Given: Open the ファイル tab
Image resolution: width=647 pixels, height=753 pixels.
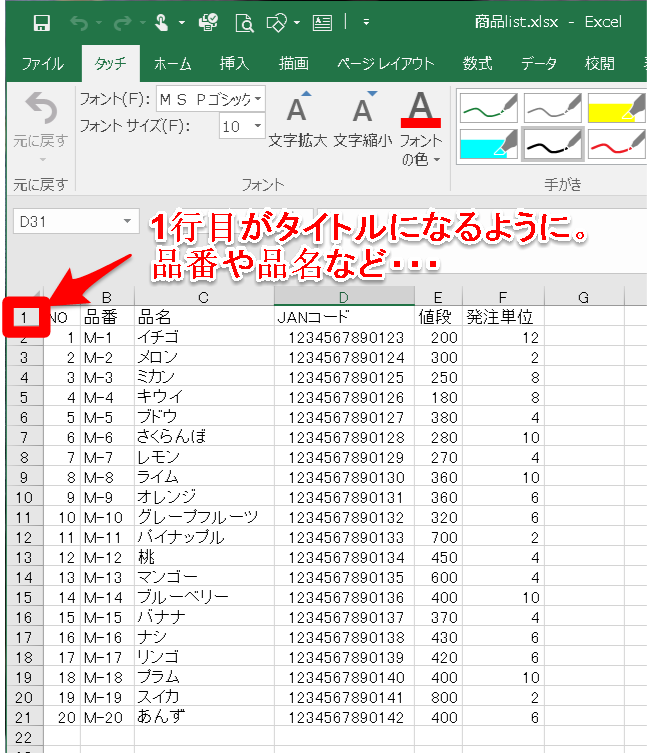Looking at the screenshot, I should (43, 63).
